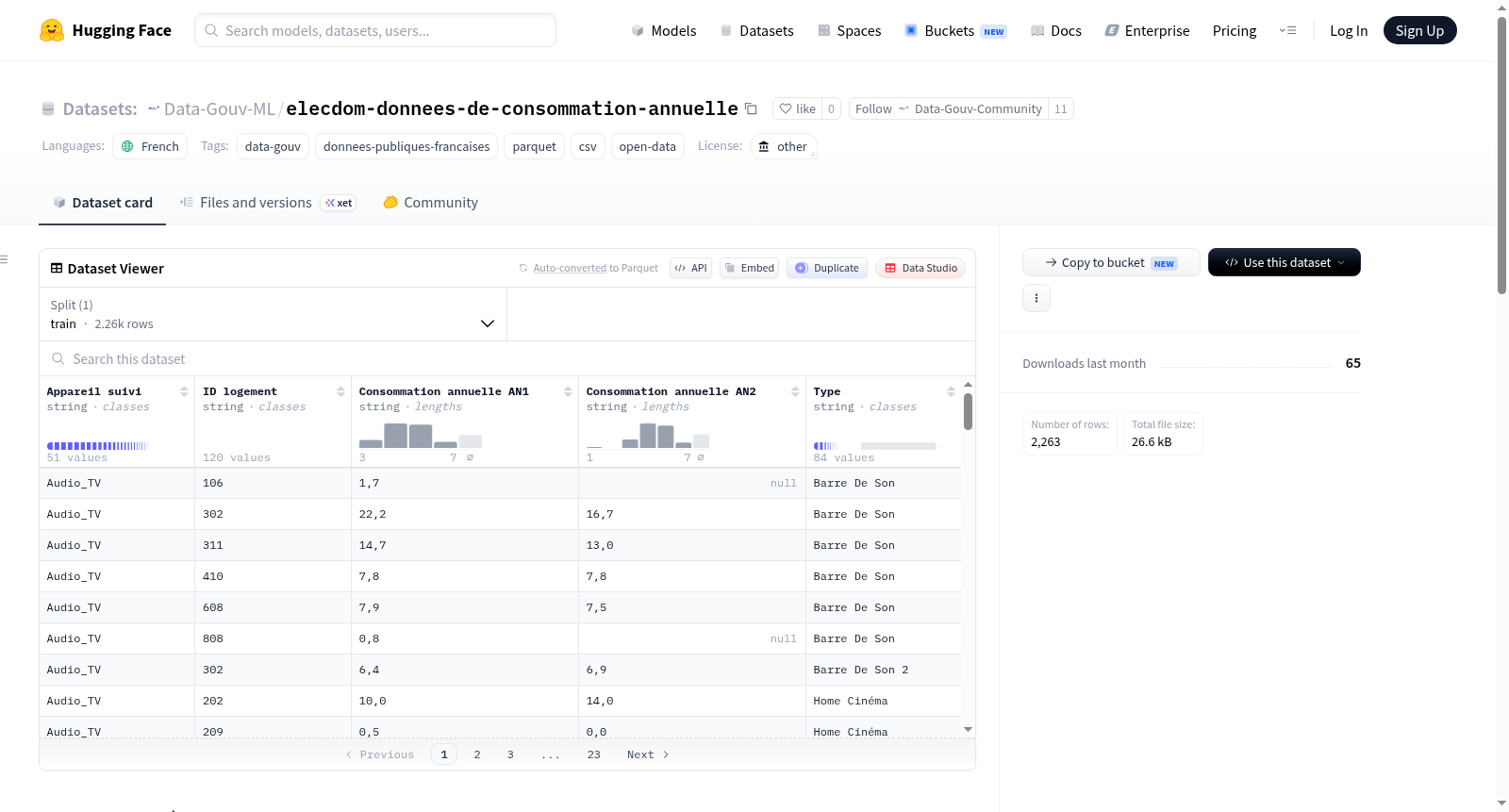Click Log In

[x=1349, y=30]
